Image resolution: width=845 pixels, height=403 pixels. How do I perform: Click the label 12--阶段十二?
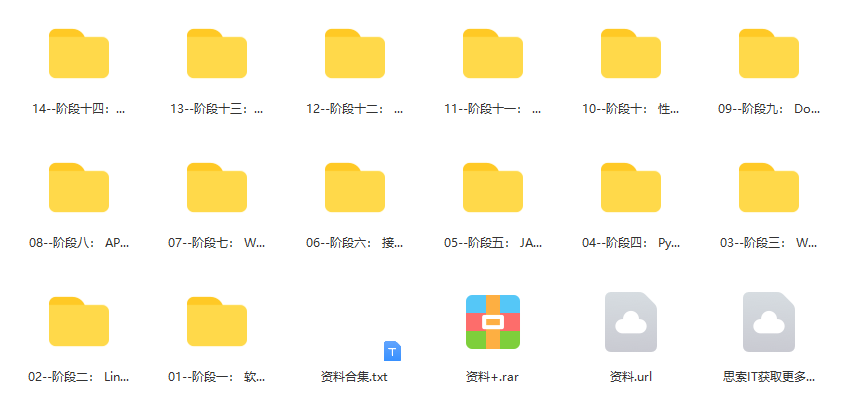[355, 109]
